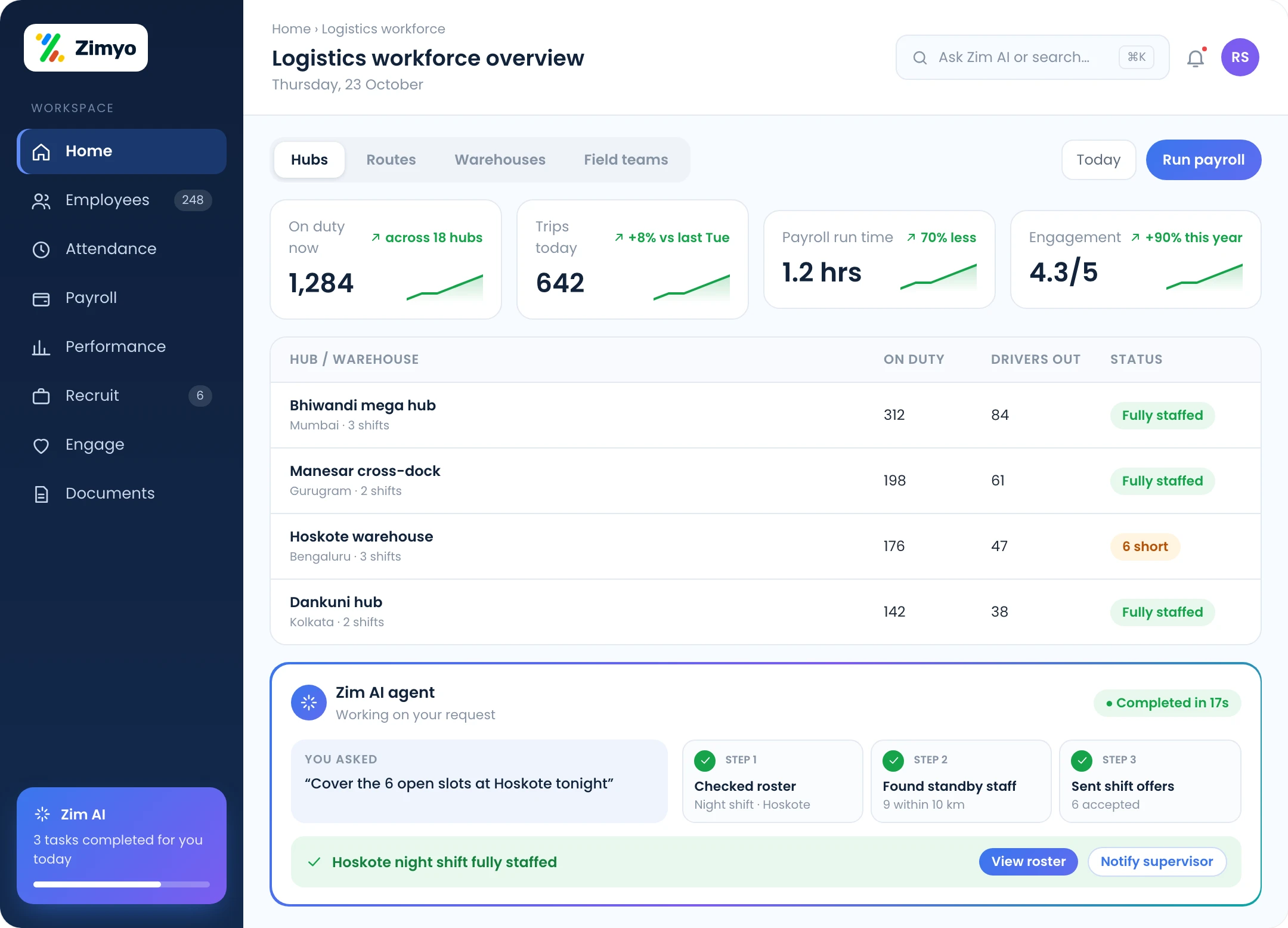Click Step 1 green checkmark
The width and height of the screenshot is (1288, 928).
coord(705,760)
